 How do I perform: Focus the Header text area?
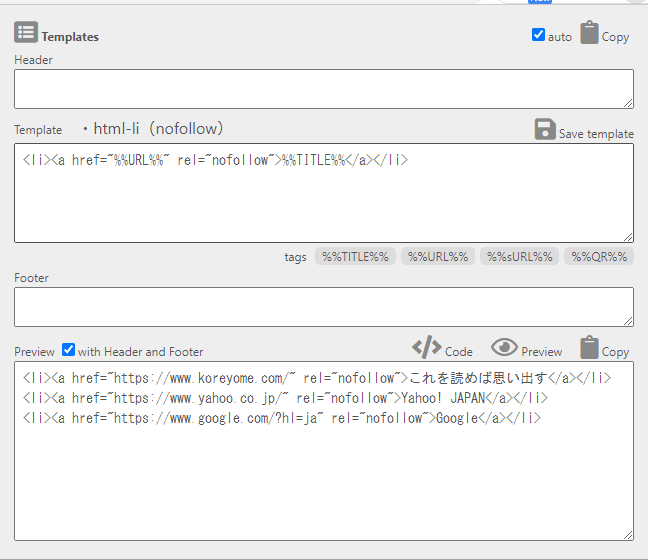point(324,89)
